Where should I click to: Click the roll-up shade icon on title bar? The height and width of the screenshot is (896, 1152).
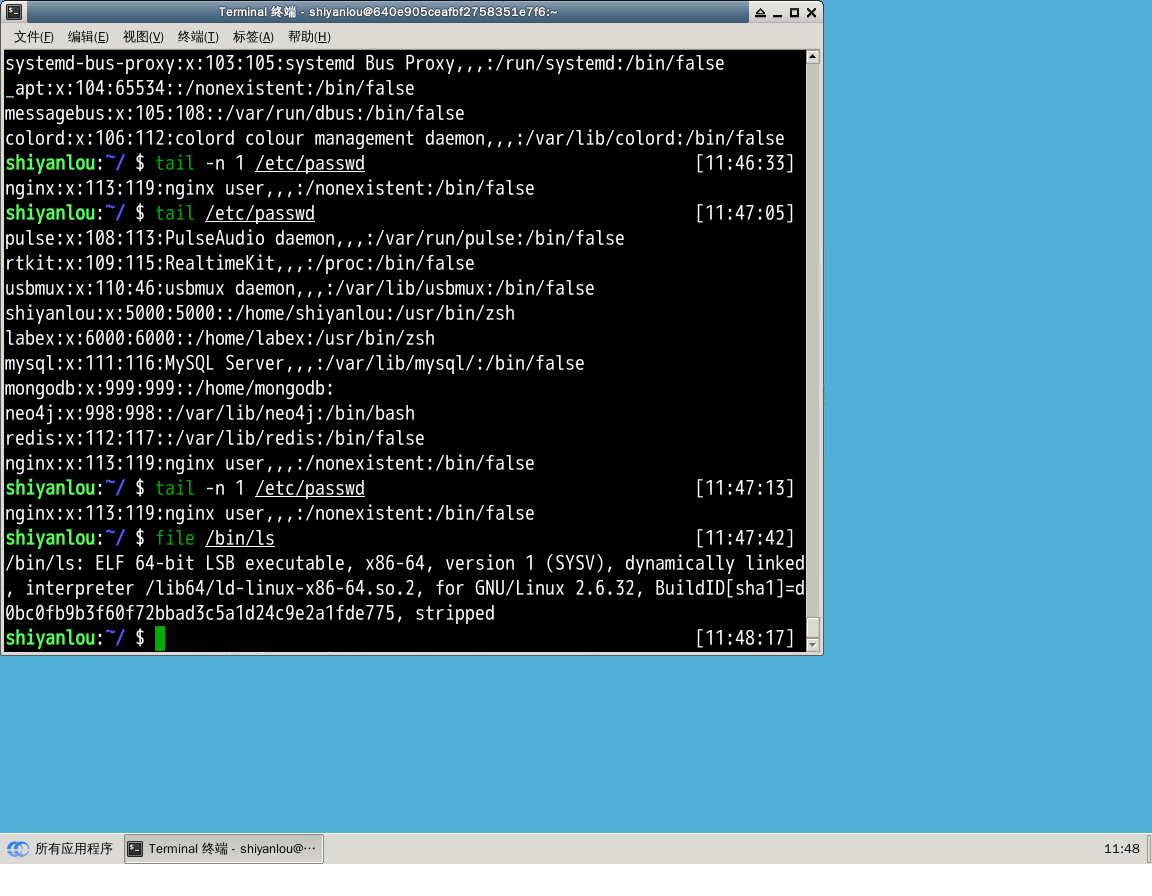pyautogui.click(x=760, y=11)
